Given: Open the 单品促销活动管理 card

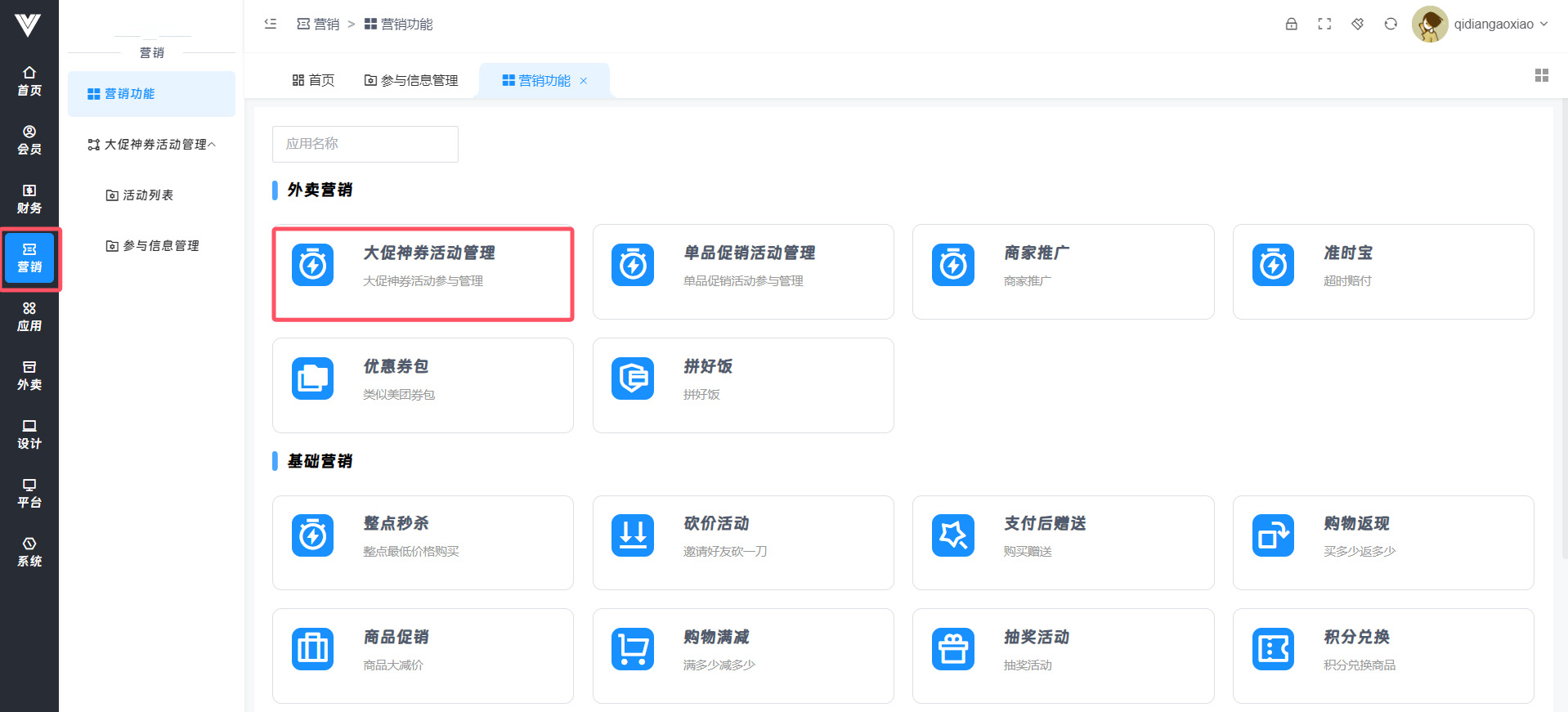Looking at the screenshot, I should [742, 271].
